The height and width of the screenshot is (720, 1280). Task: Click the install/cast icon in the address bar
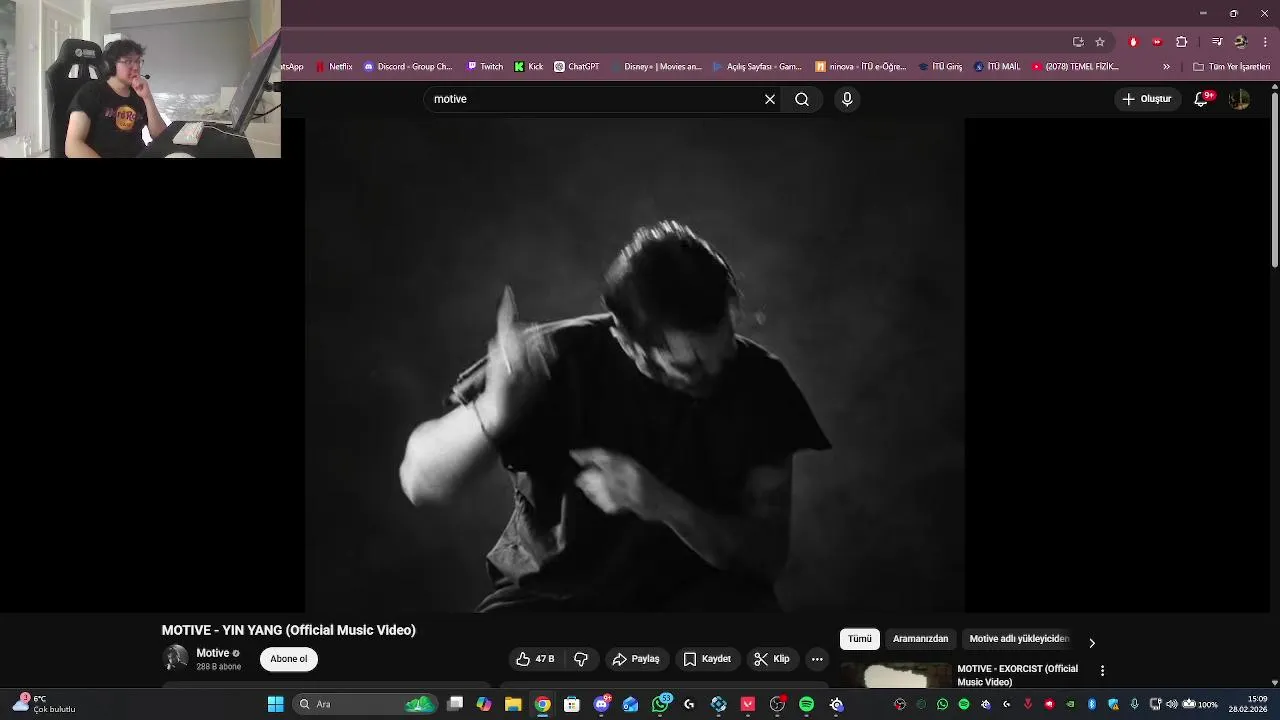[x=1078, y=42]
